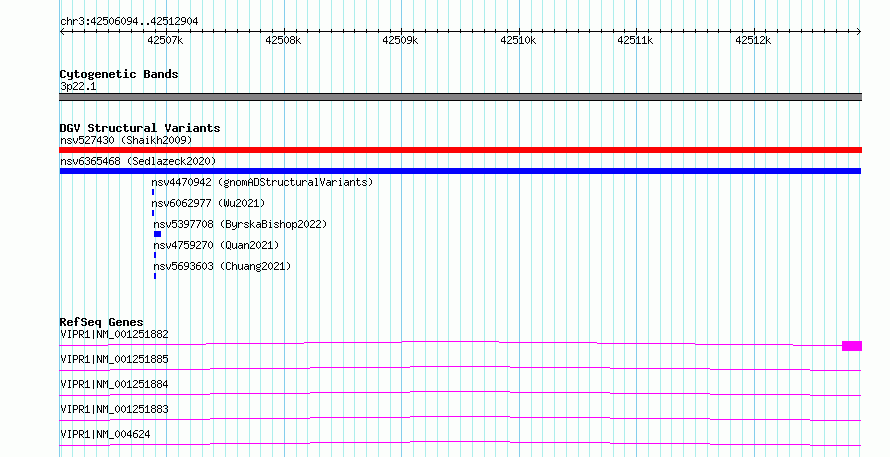Open the nsv4470942 (gnomADStructuralVariants) label
The height and width of the screenshot is (457, 890).
click(262, 182)
